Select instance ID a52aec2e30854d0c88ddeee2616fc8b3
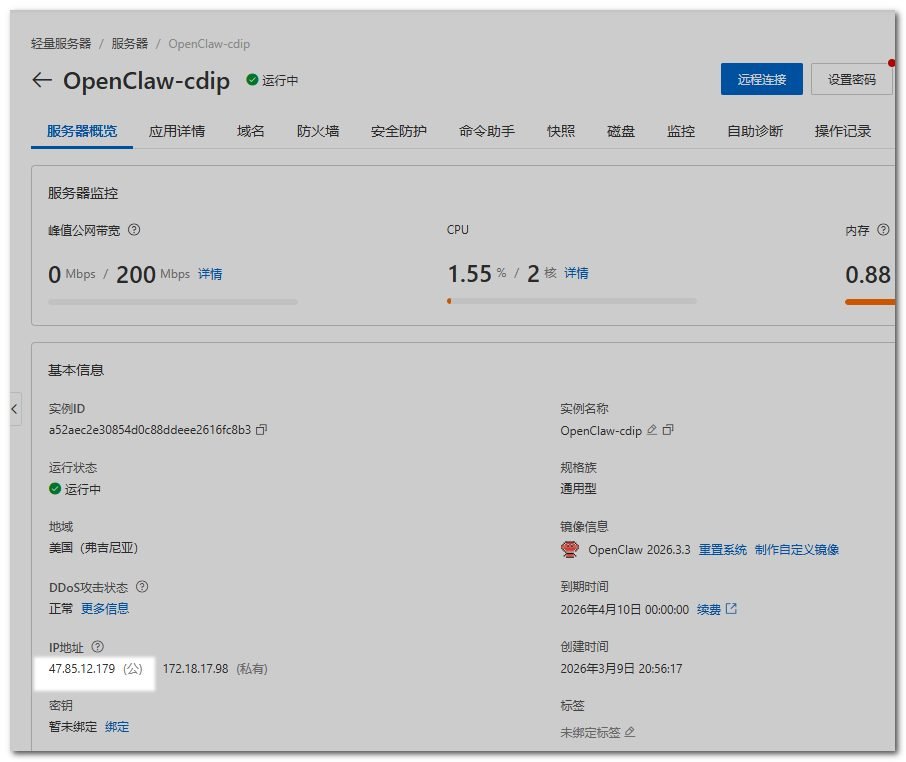Screen dimensions: 906x762 pos(150,430)
